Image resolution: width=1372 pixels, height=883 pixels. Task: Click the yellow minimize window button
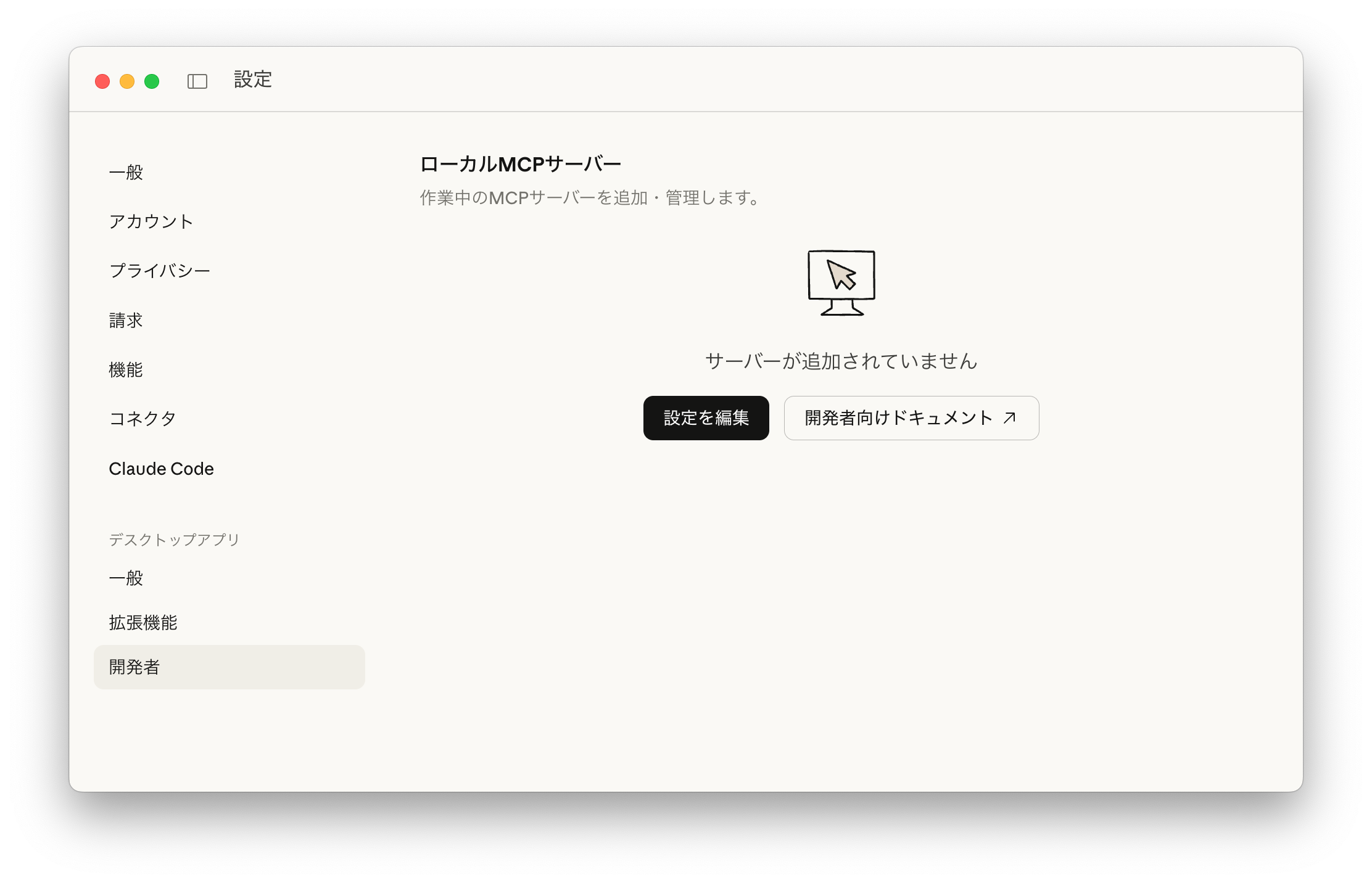coord(127,81)
